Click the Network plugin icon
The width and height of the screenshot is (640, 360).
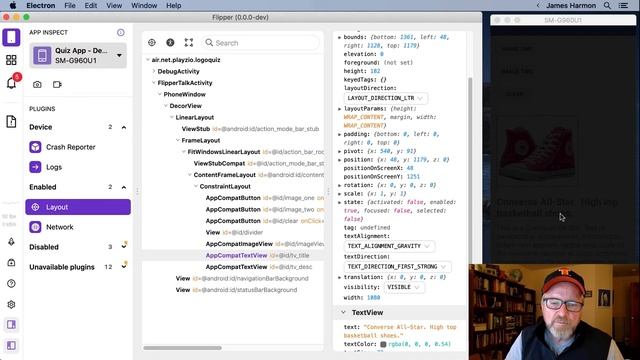point(35,227)
